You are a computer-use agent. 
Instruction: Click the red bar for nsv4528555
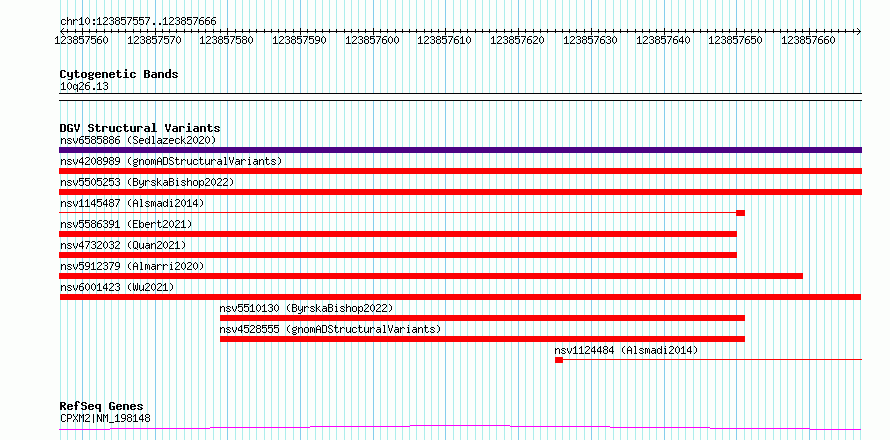coord(482,339)
